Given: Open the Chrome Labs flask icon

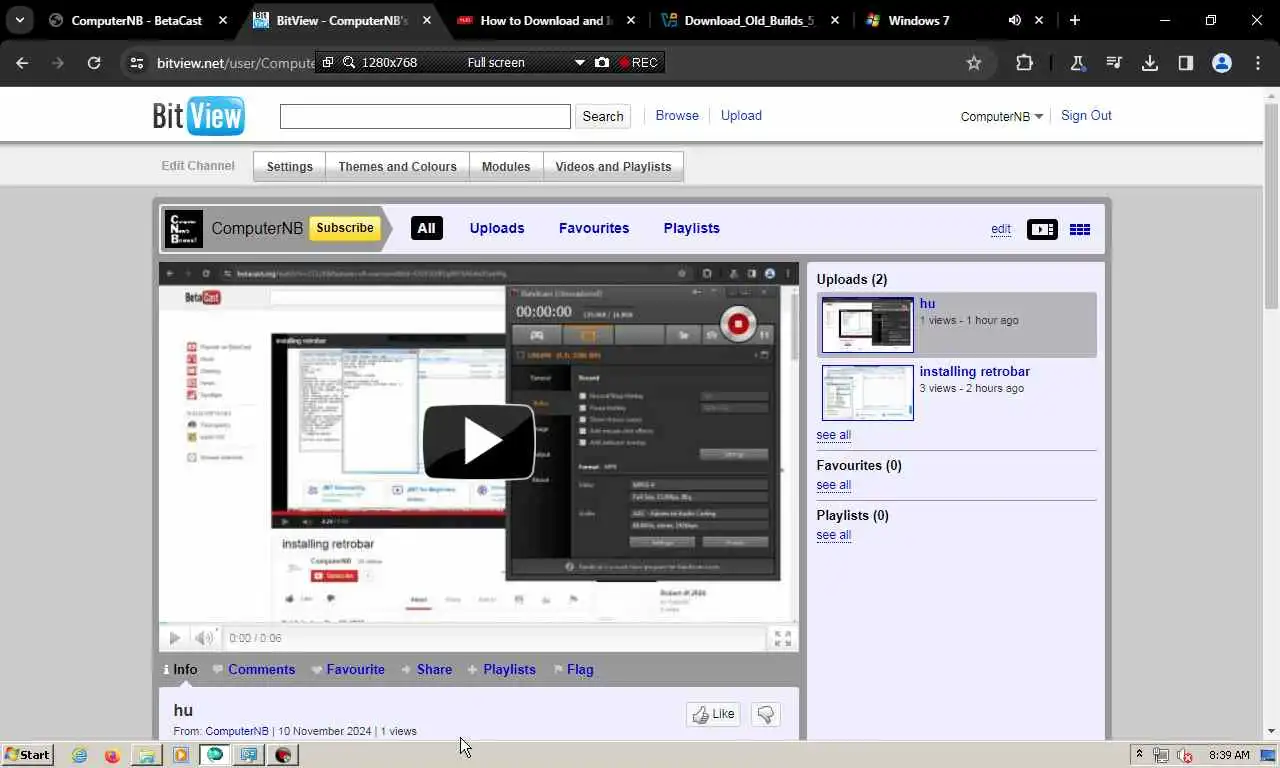Looking at the screenshot, I should pos(1078,63).
